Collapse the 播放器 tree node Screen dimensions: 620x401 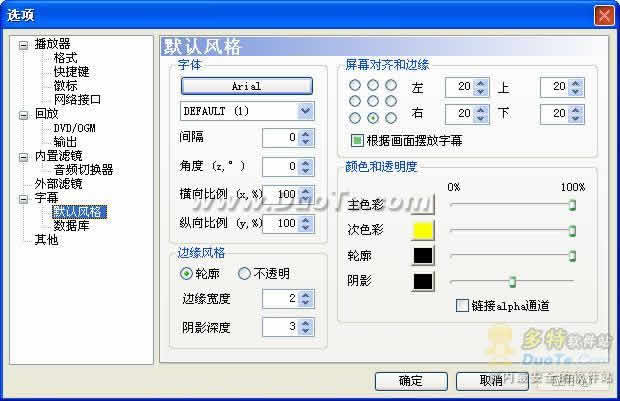[x=24, y=44]
